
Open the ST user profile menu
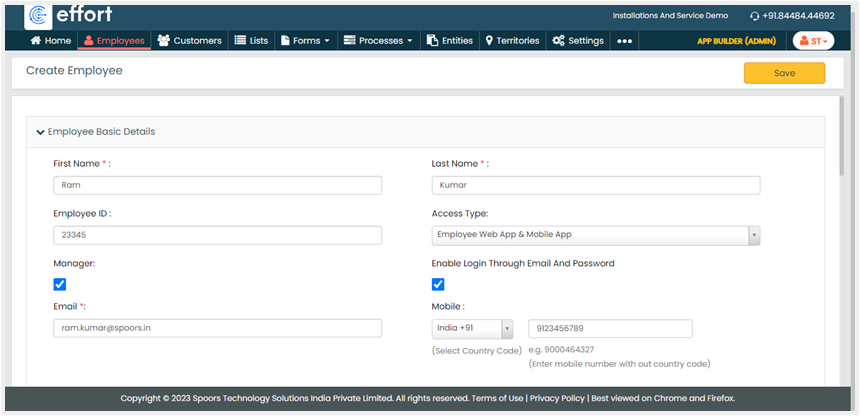pyautogui.click(x=812, y=41)
